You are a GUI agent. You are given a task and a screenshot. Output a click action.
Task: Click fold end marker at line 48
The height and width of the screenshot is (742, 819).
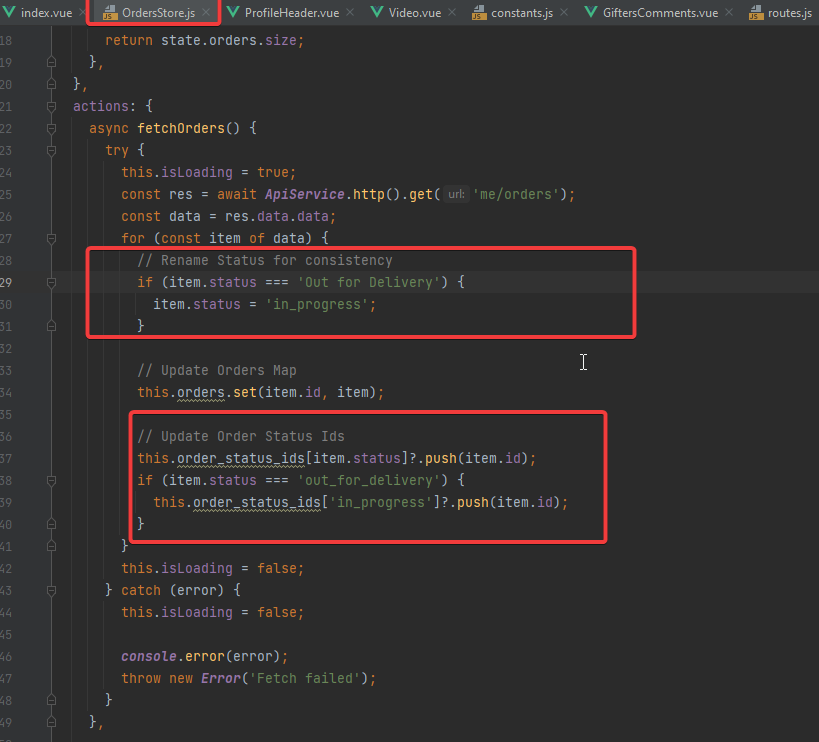point(51,700)
